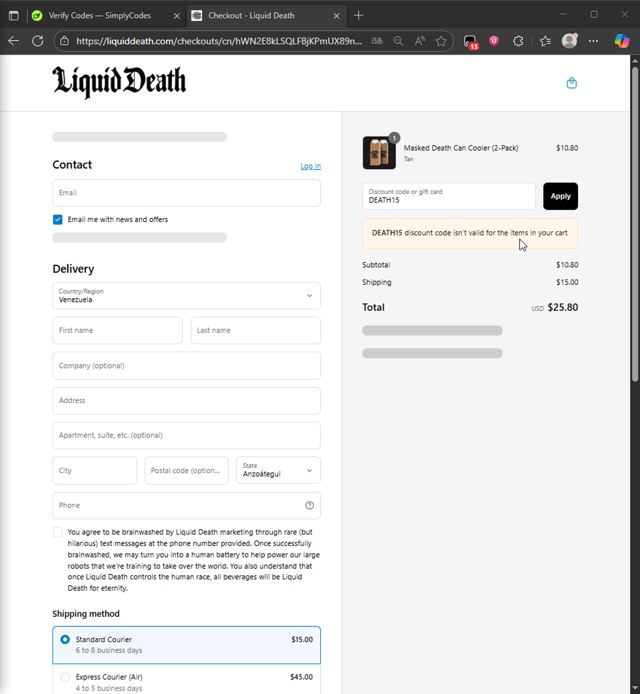Screen dimensions: 640x694
Task: Click the First name field
Action: coord(117,330)
